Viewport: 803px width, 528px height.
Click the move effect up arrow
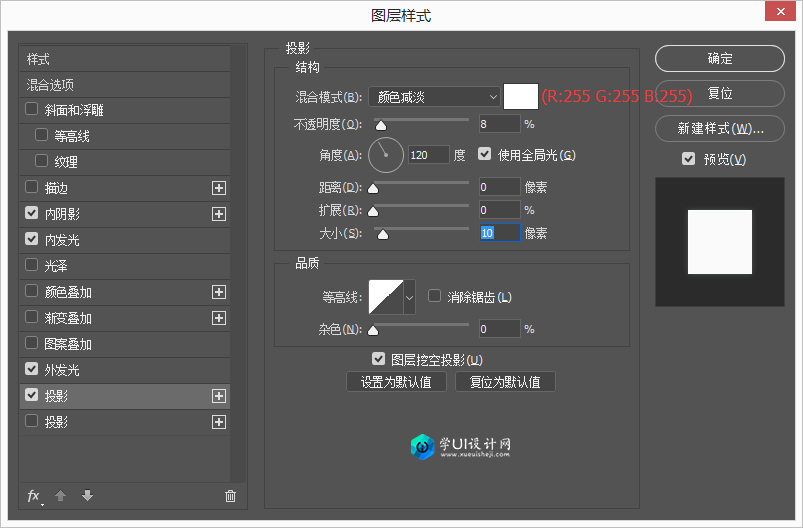(60, 496)
